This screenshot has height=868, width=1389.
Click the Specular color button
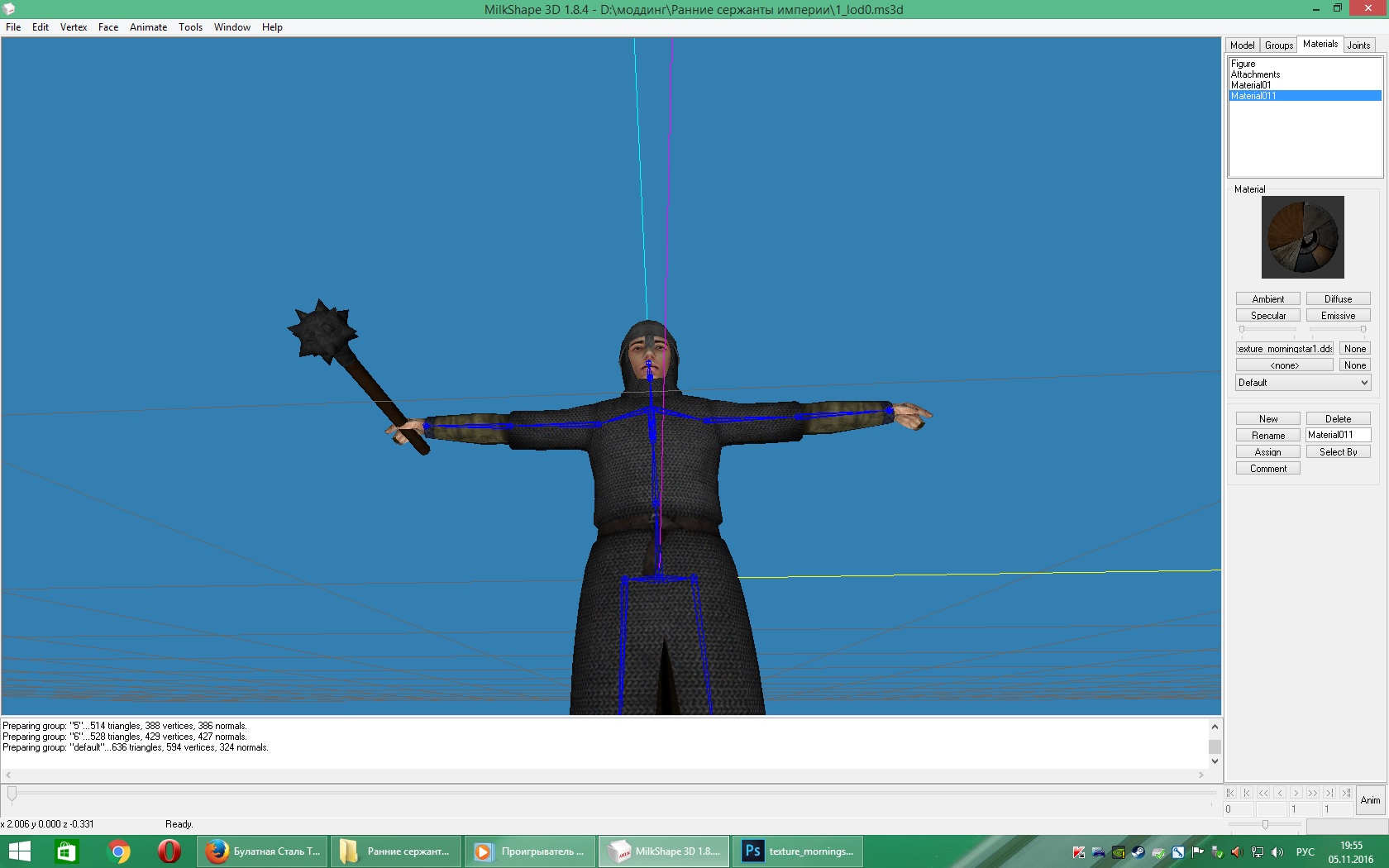1268,316
